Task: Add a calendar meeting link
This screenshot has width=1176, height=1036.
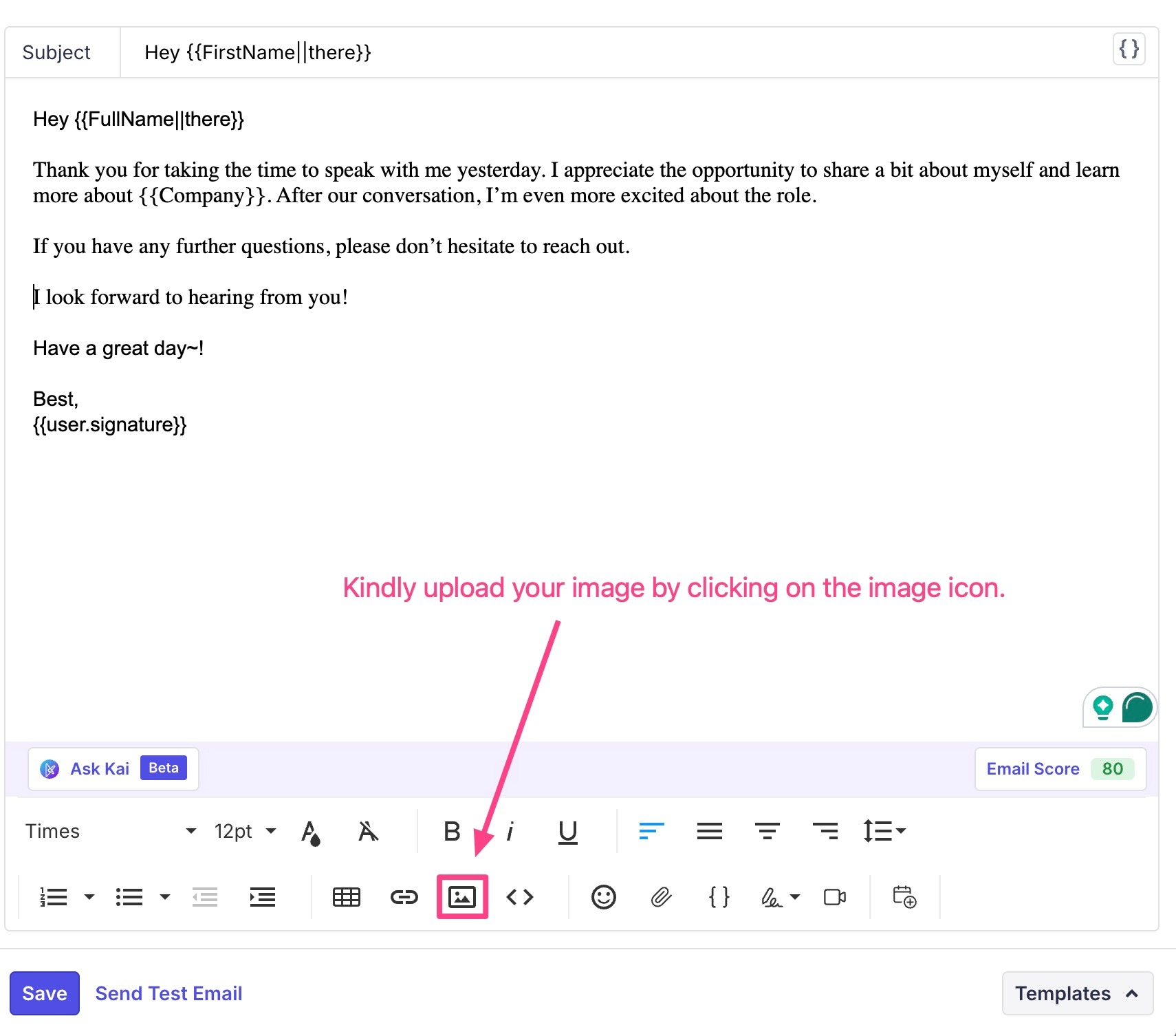Action: (904, 897)
